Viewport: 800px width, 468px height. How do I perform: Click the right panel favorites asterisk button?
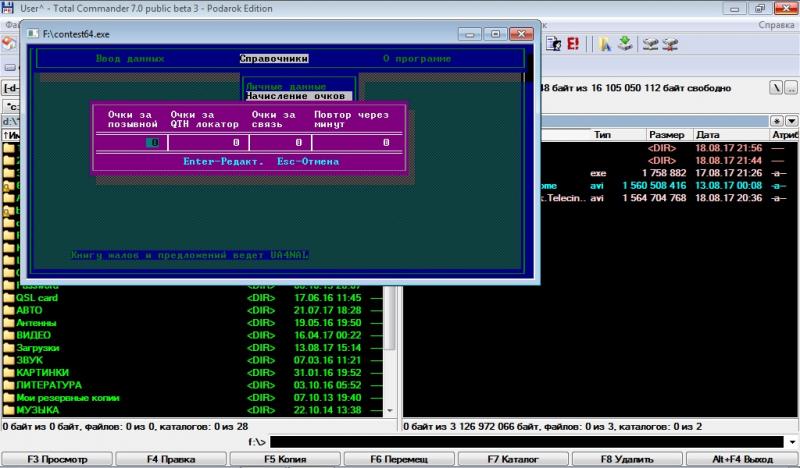[778, 119]
